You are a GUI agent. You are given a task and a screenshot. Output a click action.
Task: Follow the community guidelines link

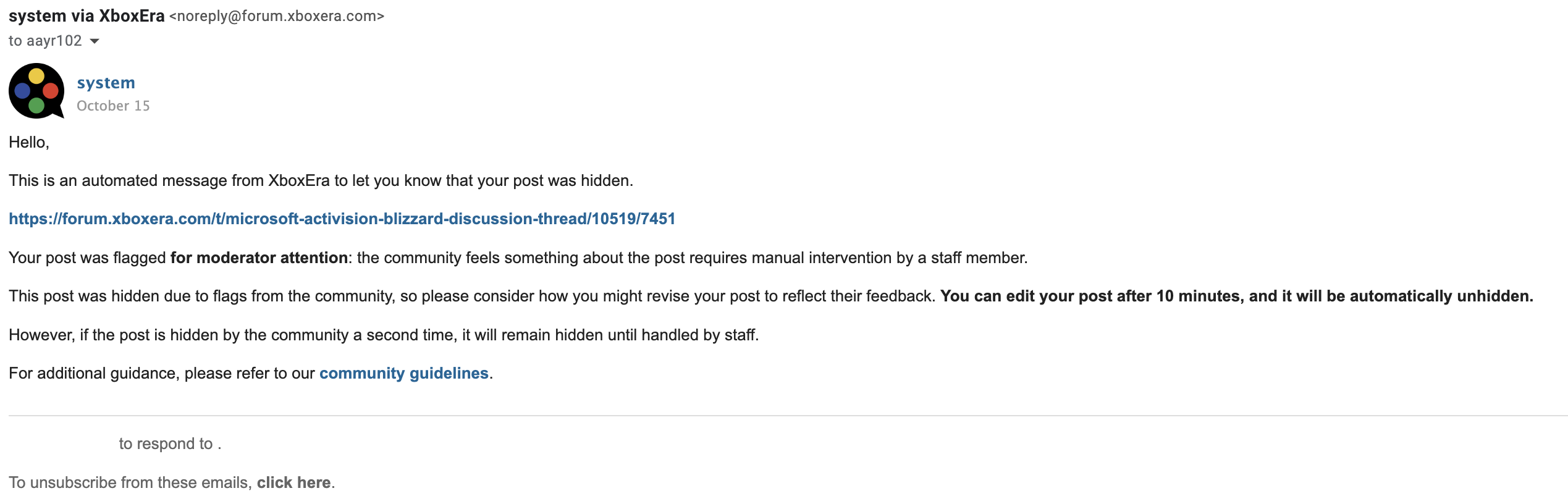tap(403, 373)
